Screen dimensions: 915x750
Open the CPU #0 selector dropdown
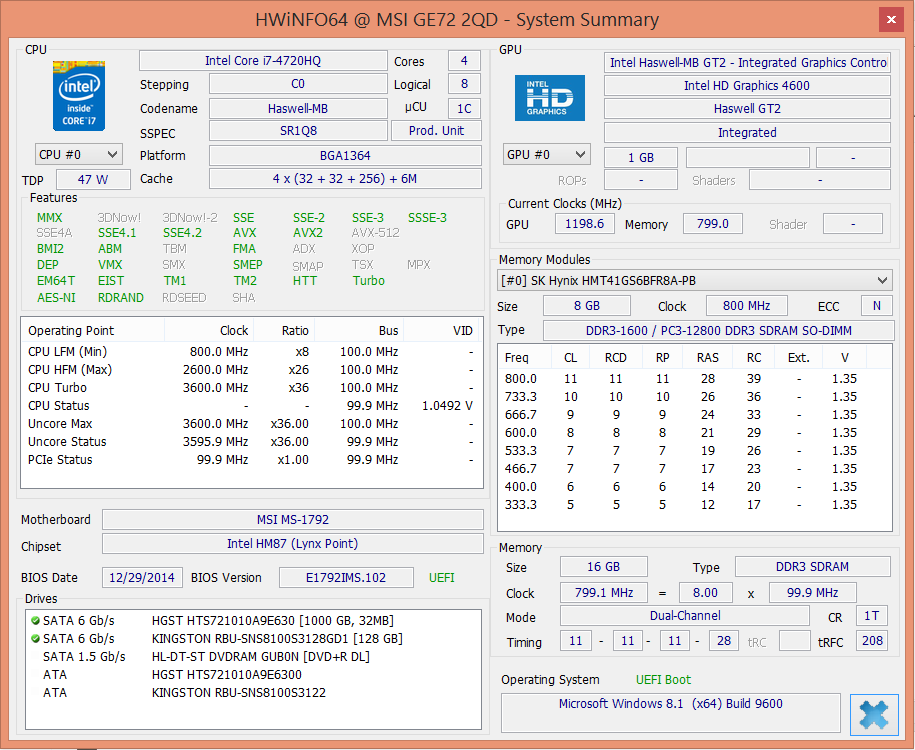coord(78,155)
